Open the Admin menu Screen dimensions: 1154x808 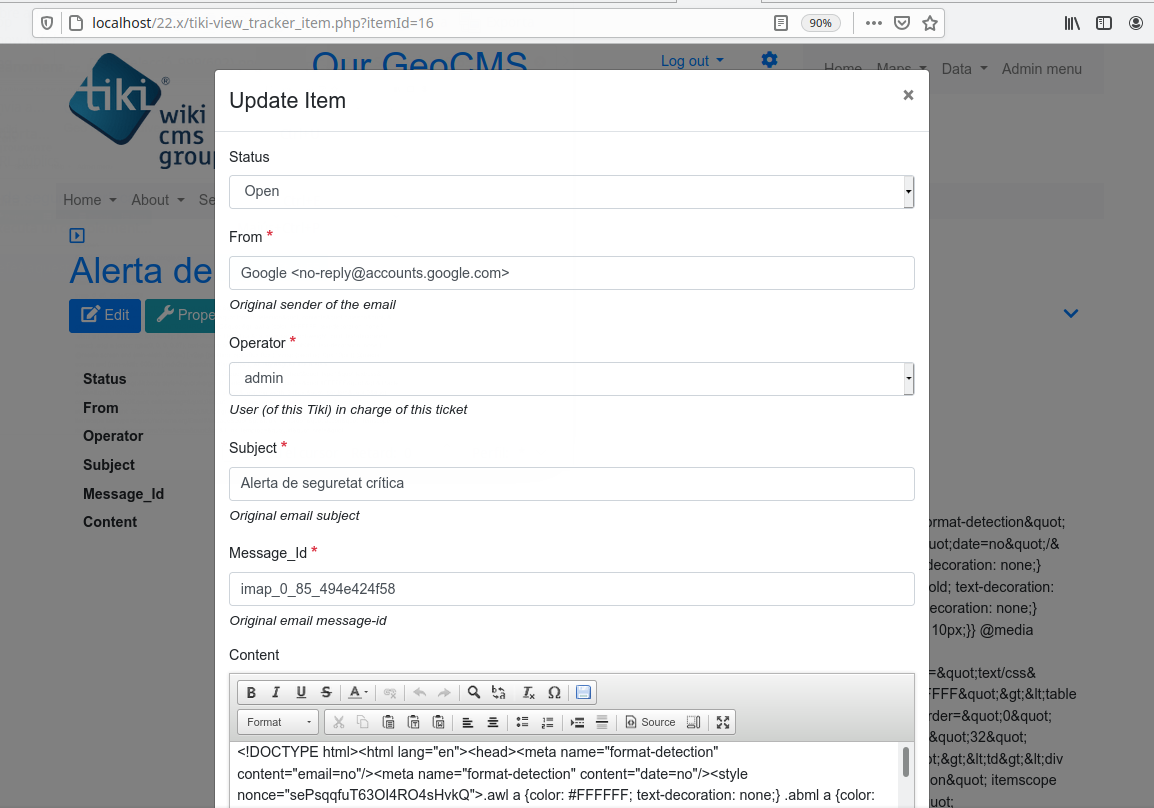(x=1041, y=69)
